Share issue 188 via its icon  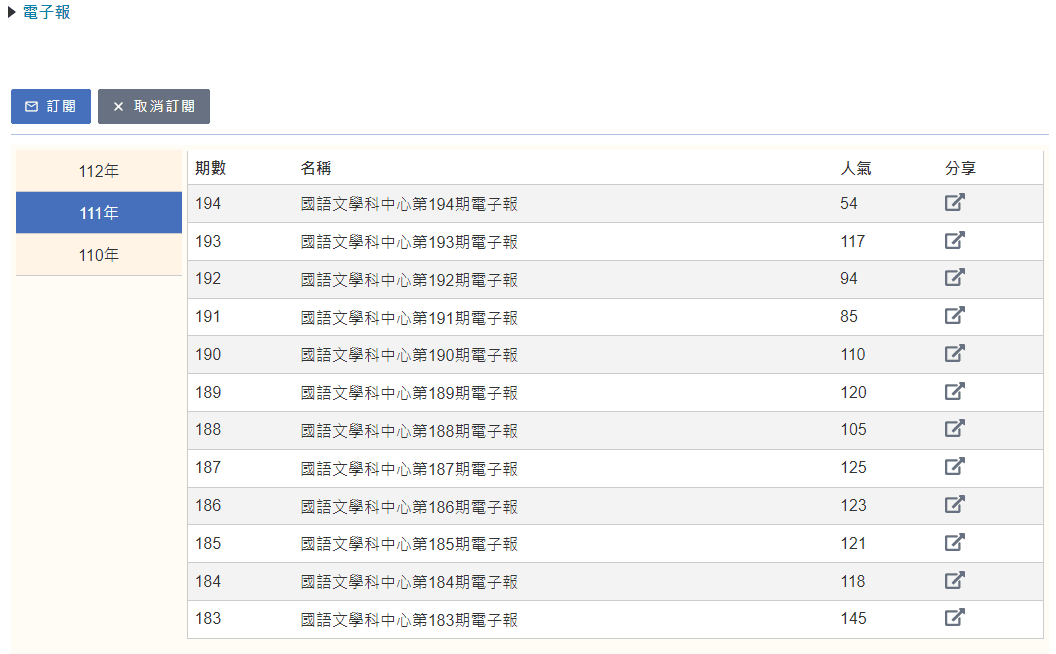(x=954, y=428)
